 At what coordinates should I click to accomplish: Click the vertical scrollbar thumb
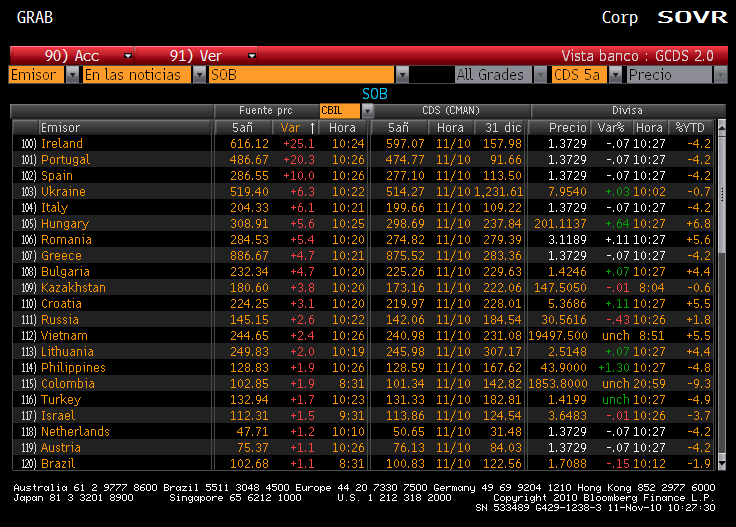pos(721,194)
